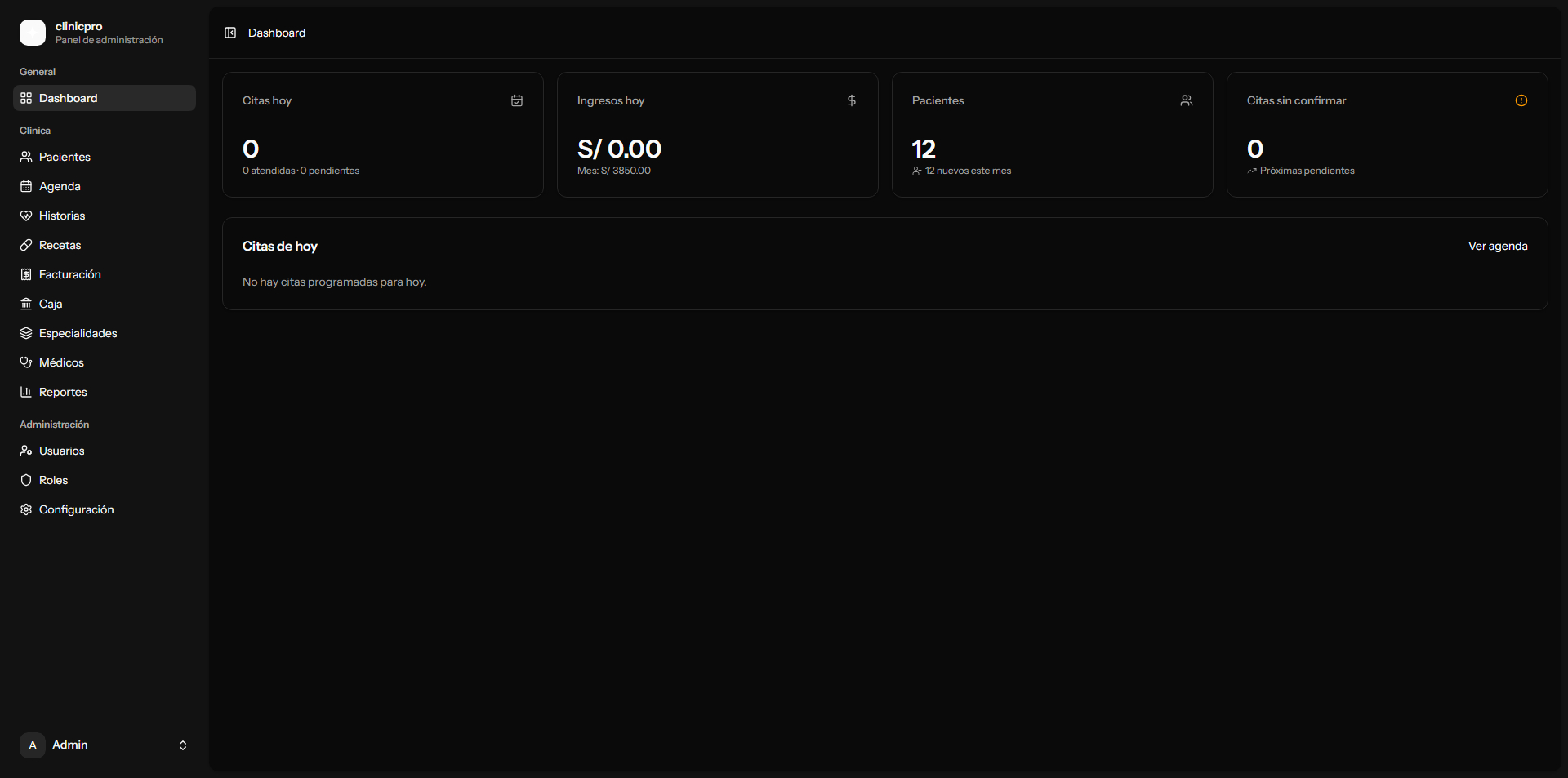Click the Caja bank icon
The width and height of the screenshot is (1568, 778).
click(x=26, y=304)
